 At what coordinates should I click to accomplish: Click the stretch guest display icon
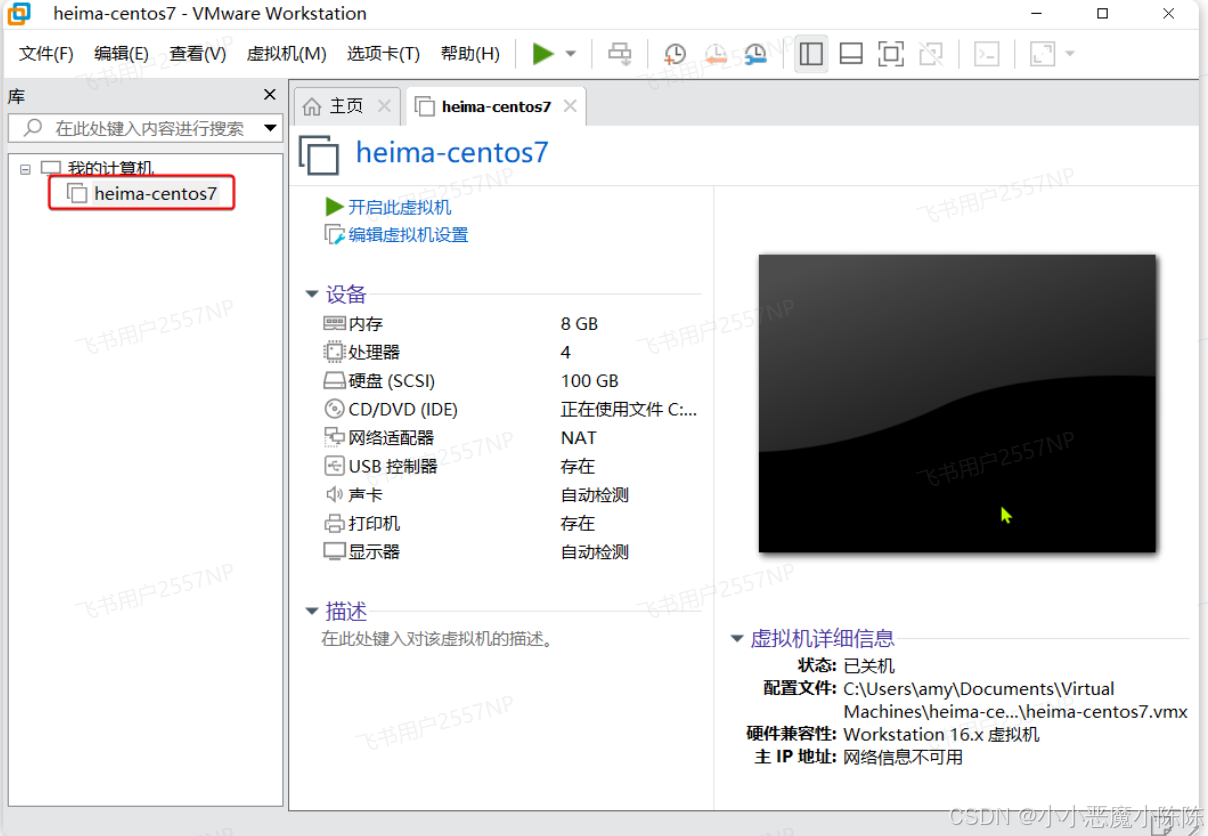1042,54
